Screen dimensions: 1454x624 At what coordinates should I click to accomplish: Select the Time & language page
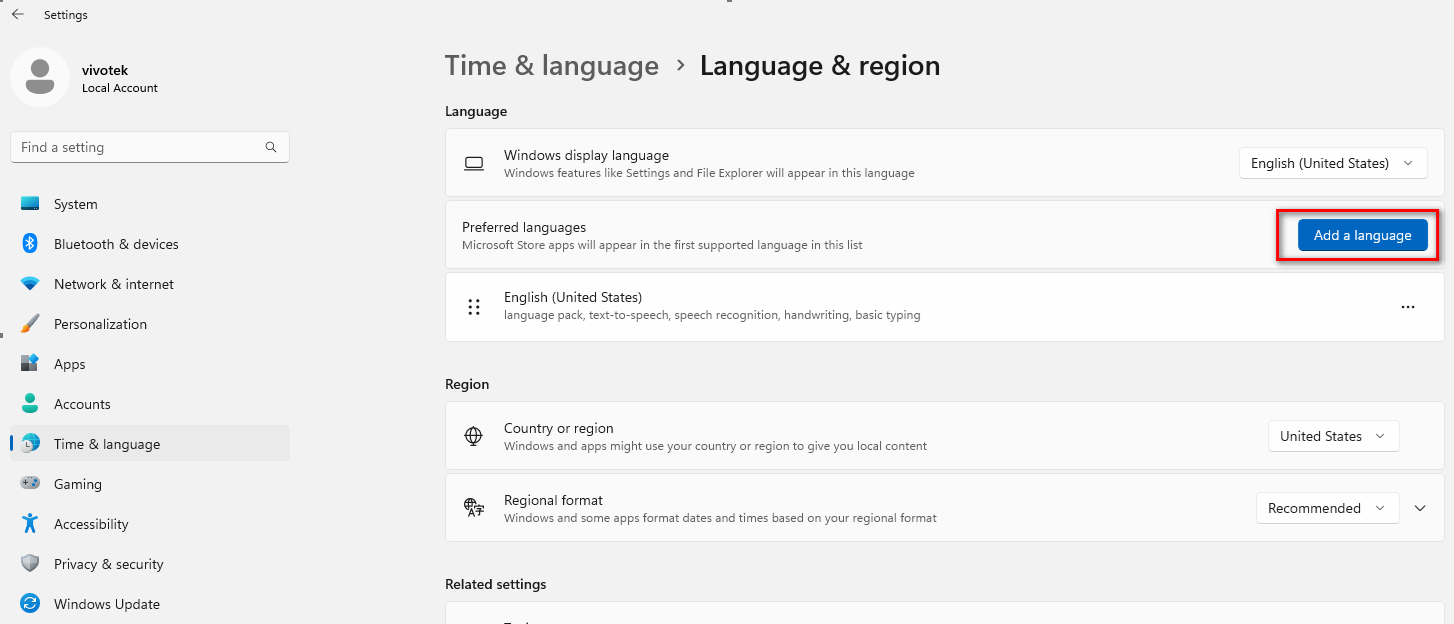point(150,444)
